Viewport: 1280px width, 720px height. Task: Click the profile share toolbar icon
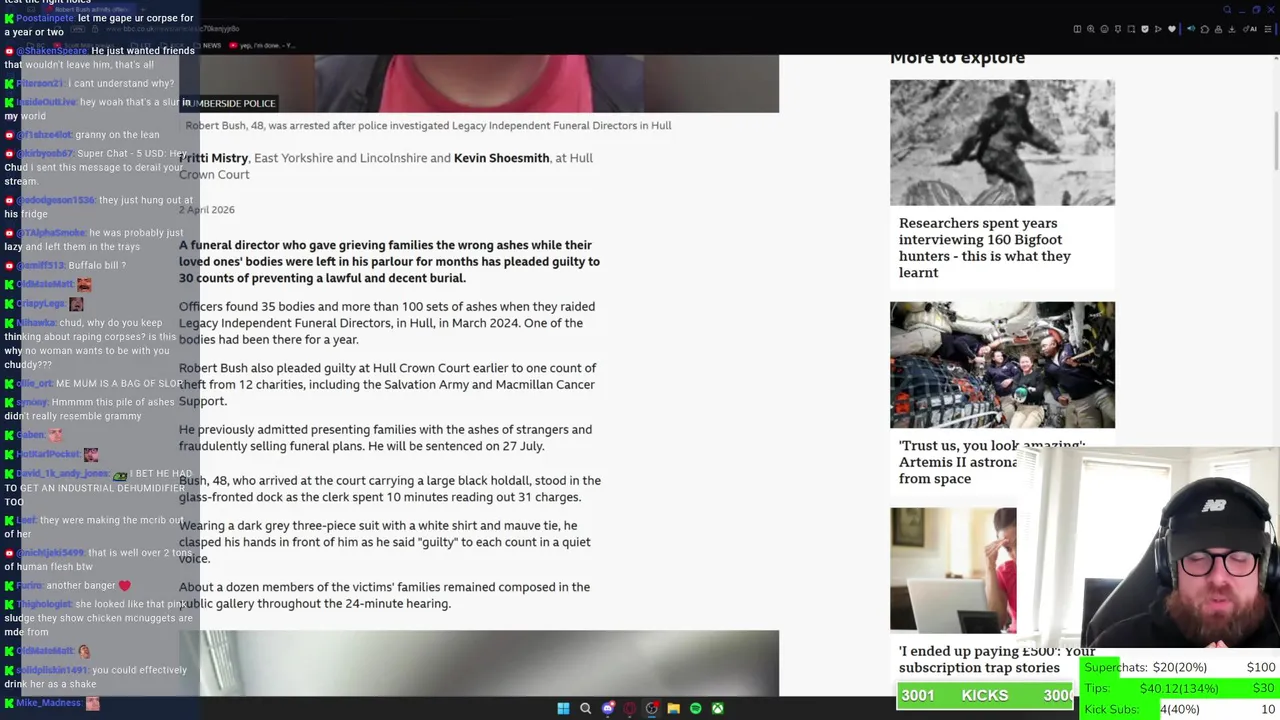point(1218,29)
